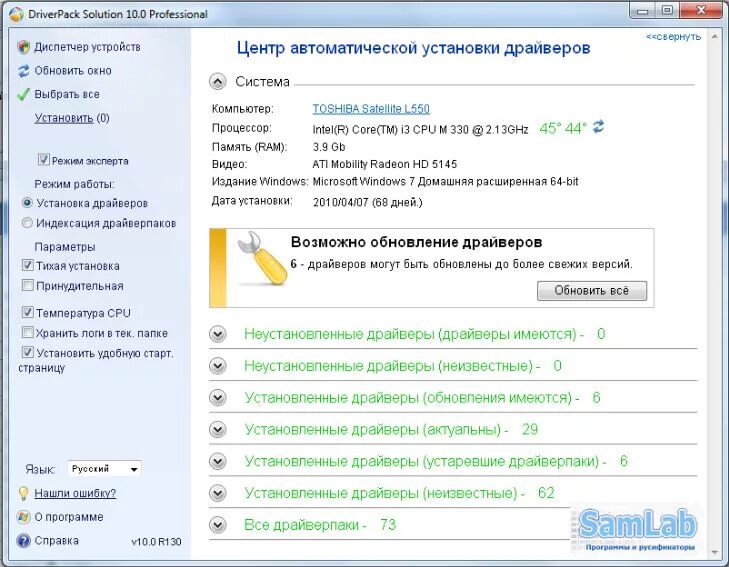Screen dimensions: 729x567
Task: Expand Установленные драйверы (актуальны) section
Action: click(218, 429)
